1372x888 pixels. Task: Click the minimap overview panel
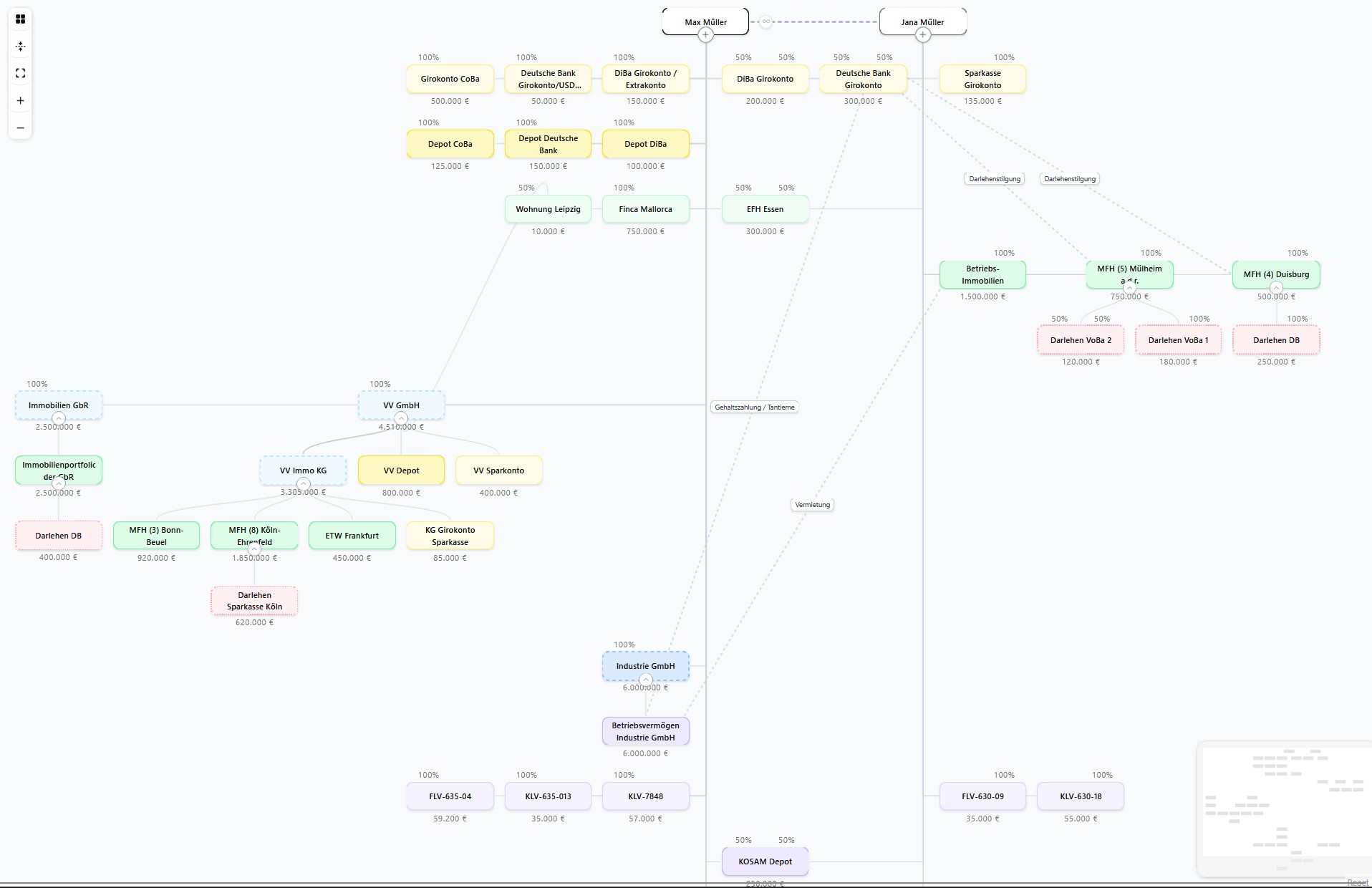[1283, 809]
